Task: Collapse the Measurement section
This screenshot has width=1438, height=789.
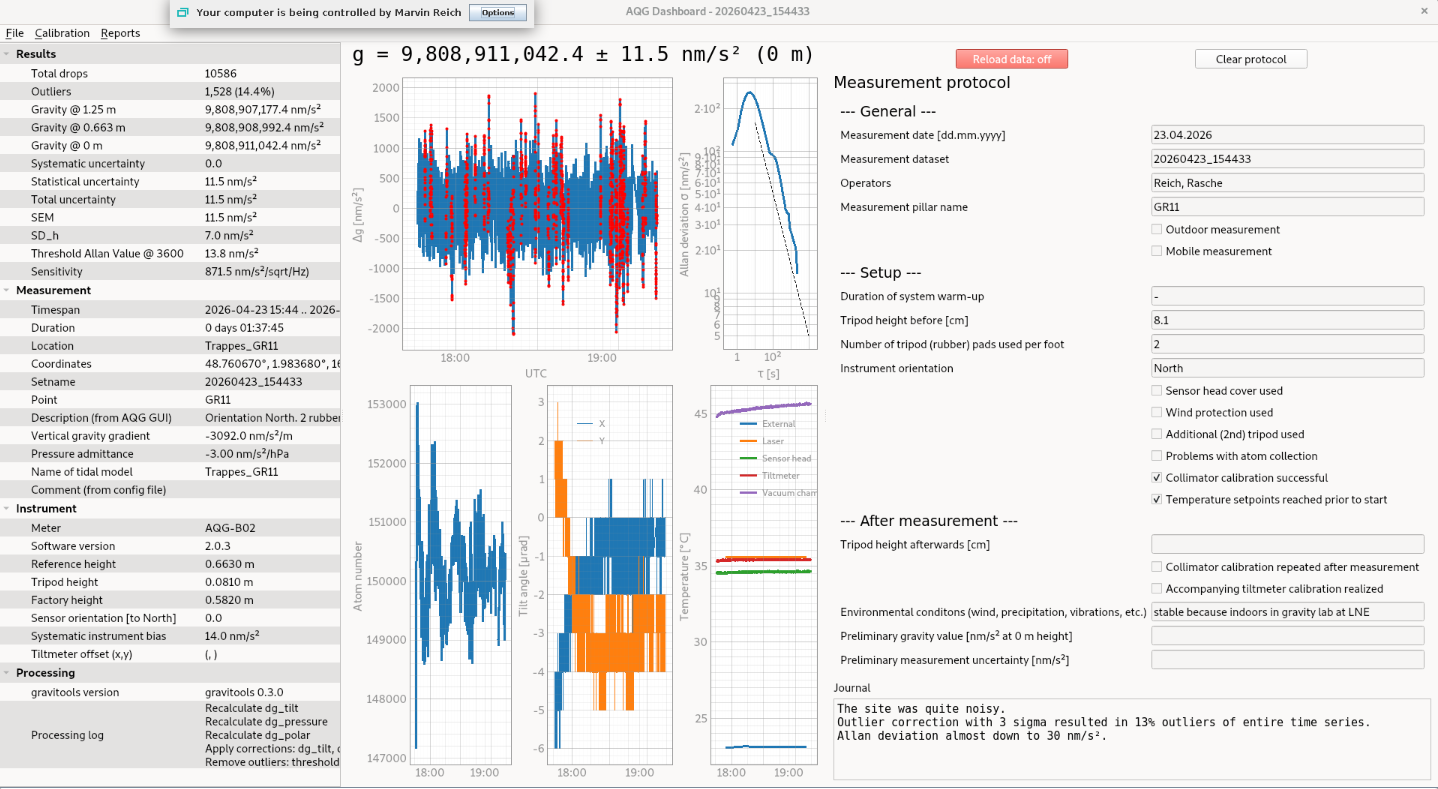Action: pyautogui.click(x=8, y=290)
